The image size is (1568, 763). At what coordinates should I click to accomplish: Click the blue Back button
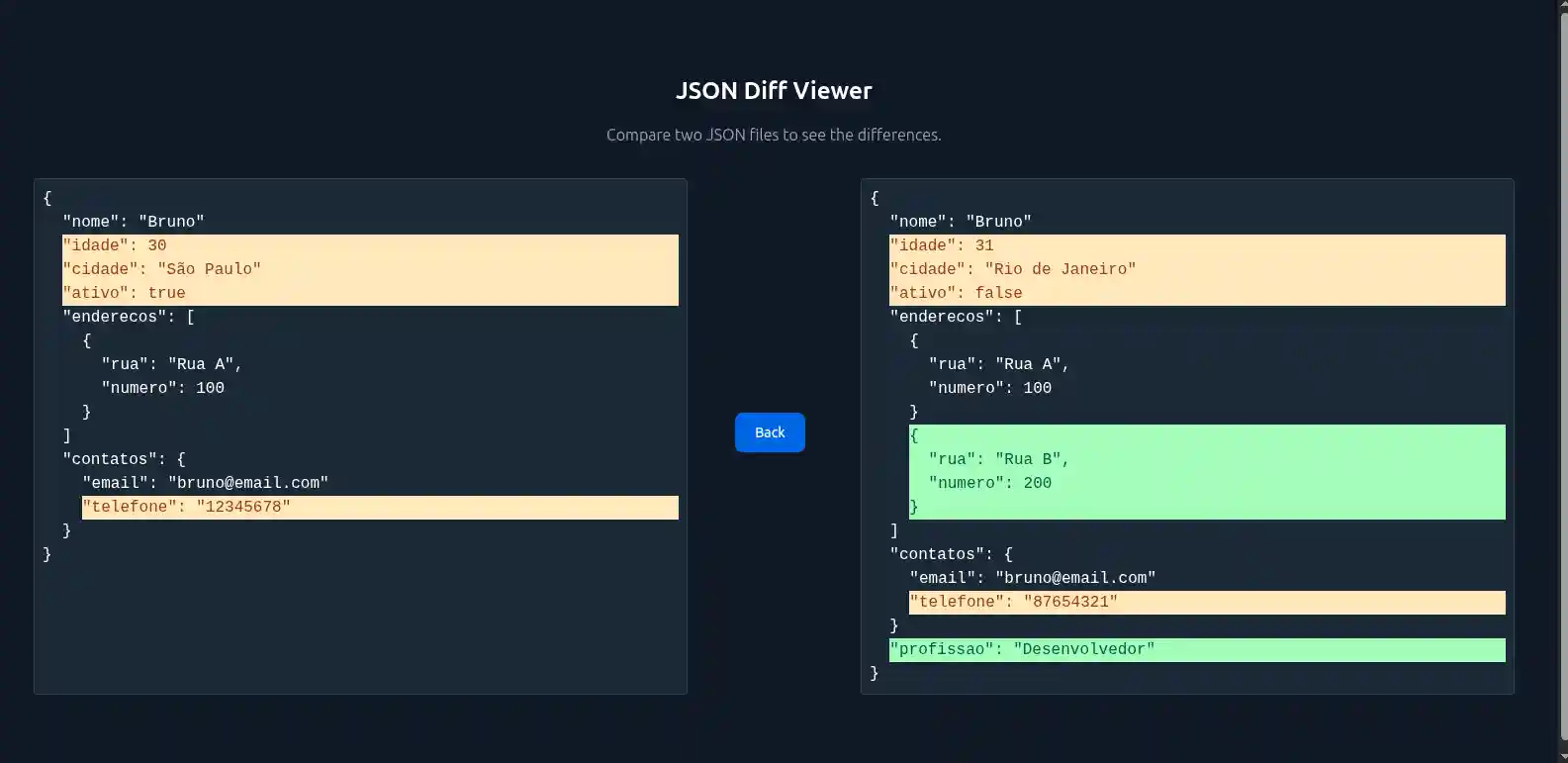point(770,432)
